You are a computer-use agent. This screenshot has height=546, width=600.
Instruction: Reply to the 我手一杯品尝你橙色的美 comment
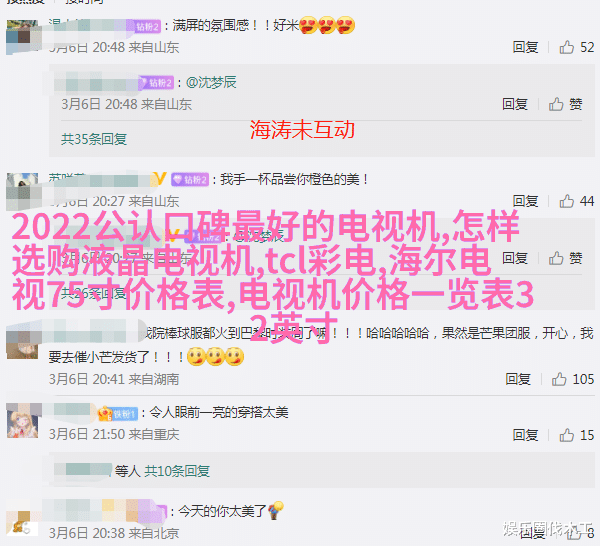[x=525, y=201]
